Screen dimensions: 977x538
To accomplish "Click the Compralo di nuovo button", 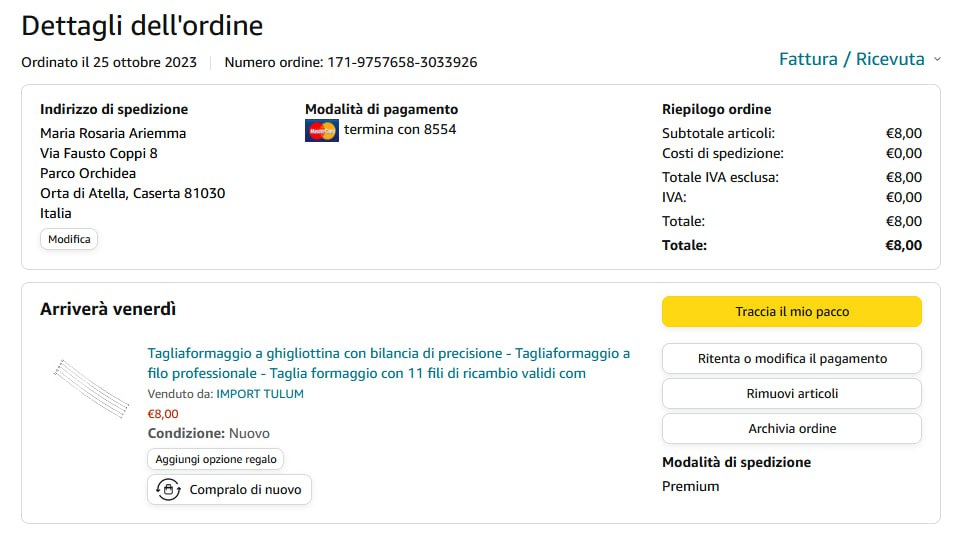I will 229,489.
